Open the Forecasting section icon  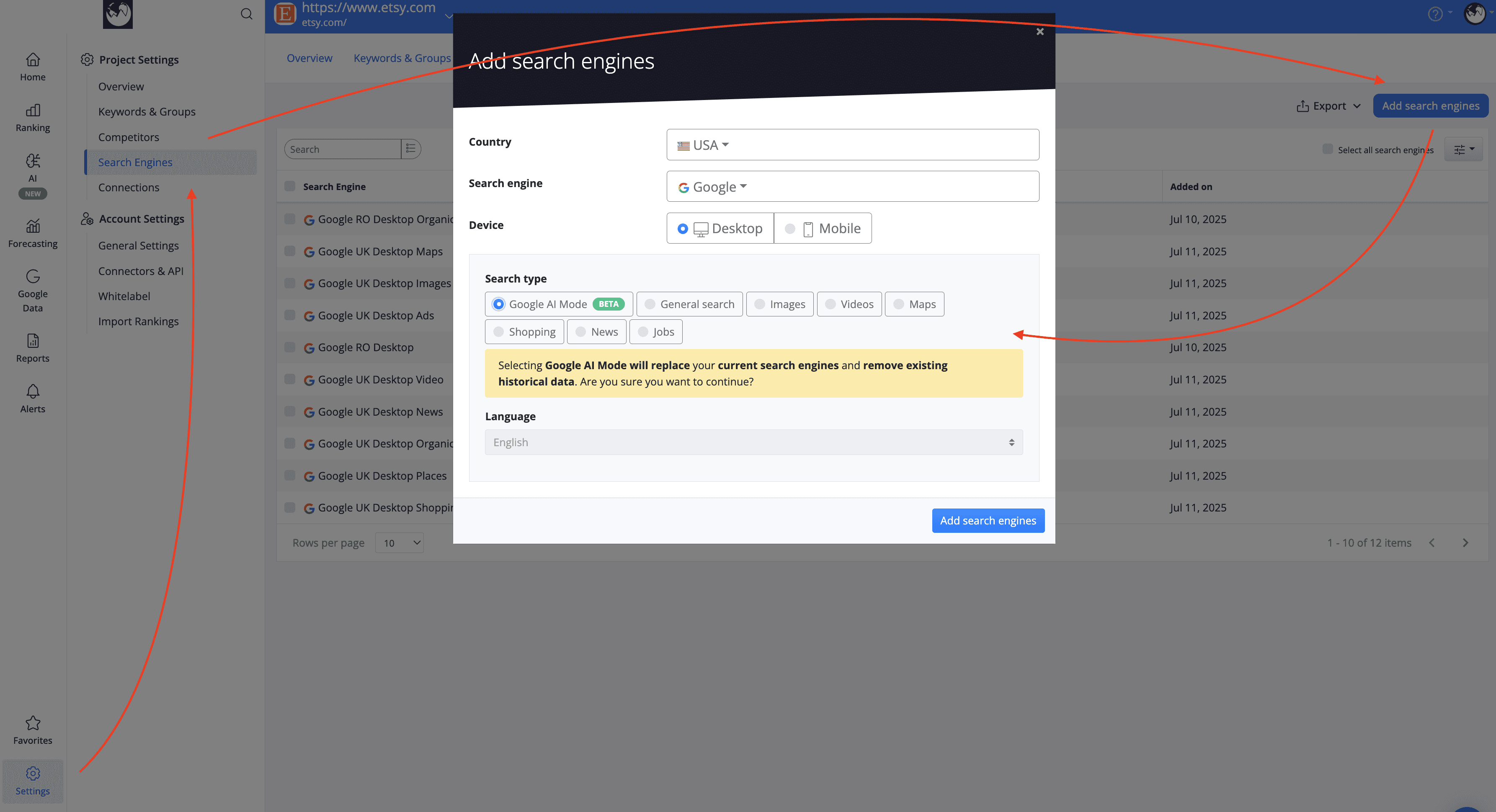[33, 225]
